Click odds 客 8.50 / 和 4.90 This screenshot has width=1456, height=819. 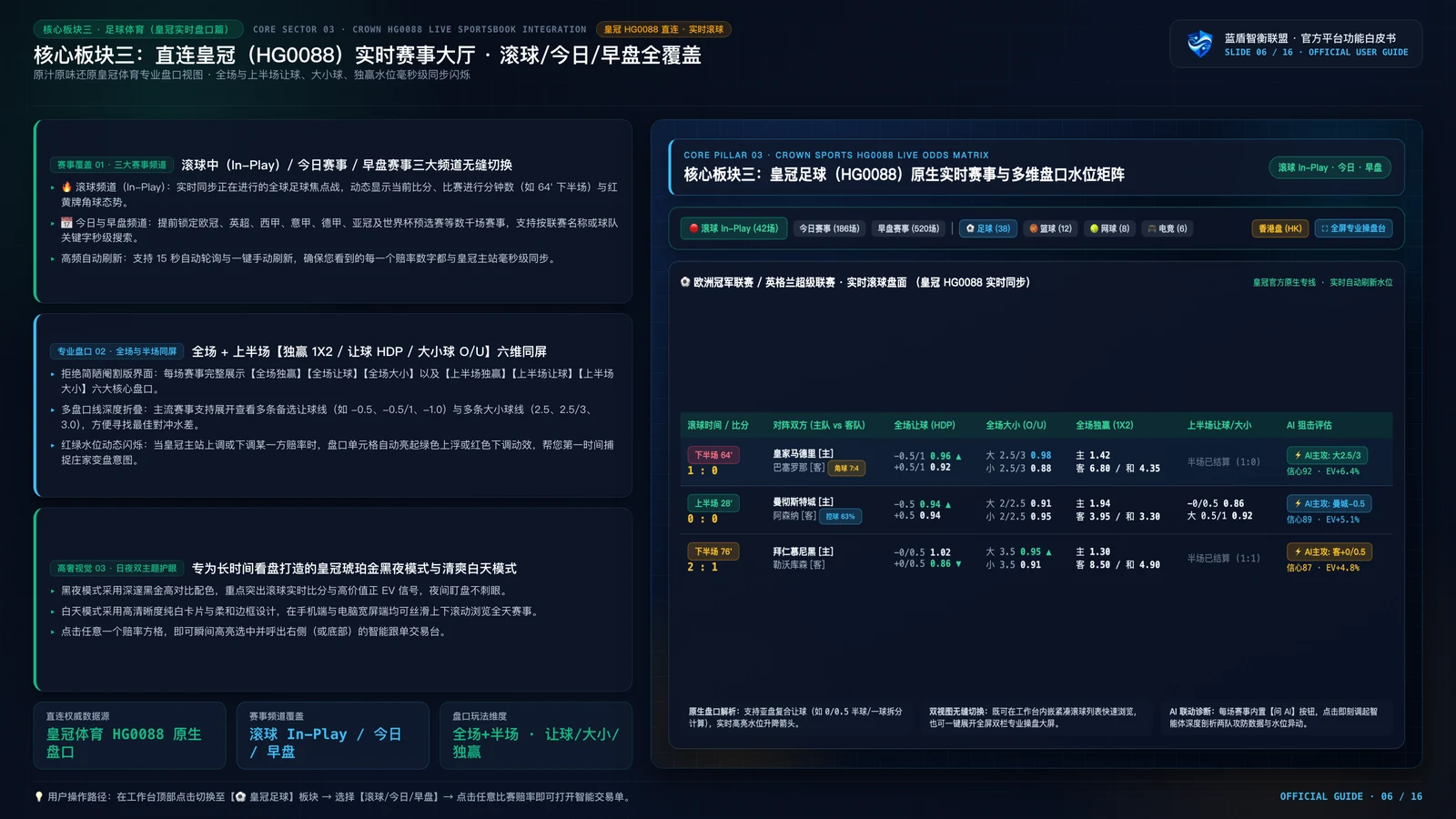point(1117,564)
